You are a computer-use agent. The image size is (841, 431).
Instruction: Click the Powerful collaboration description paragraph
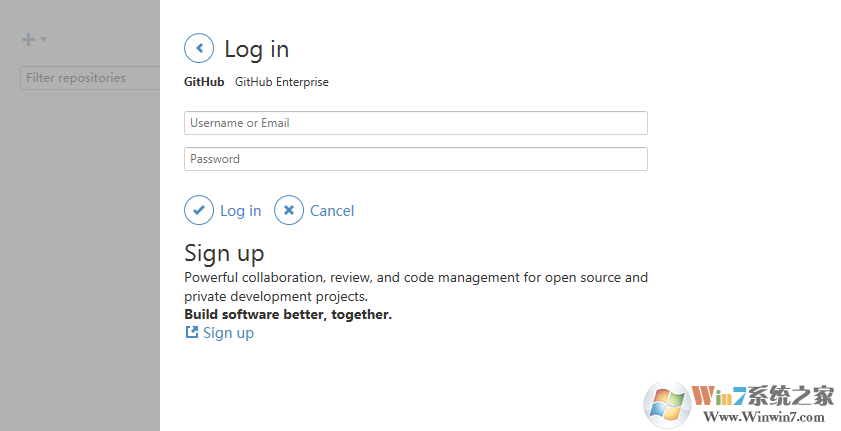[416, 287]
